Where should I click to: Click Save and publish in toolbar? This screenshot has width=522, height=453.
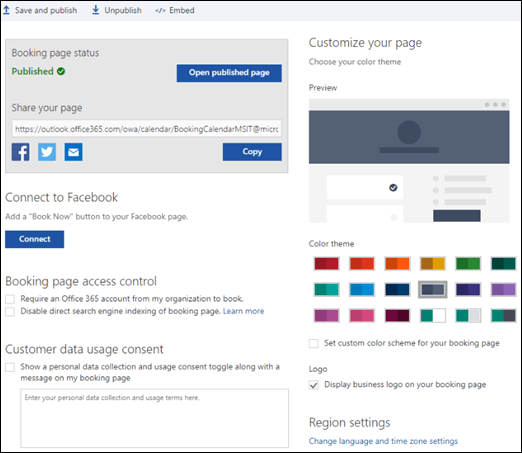pos(40,10)
